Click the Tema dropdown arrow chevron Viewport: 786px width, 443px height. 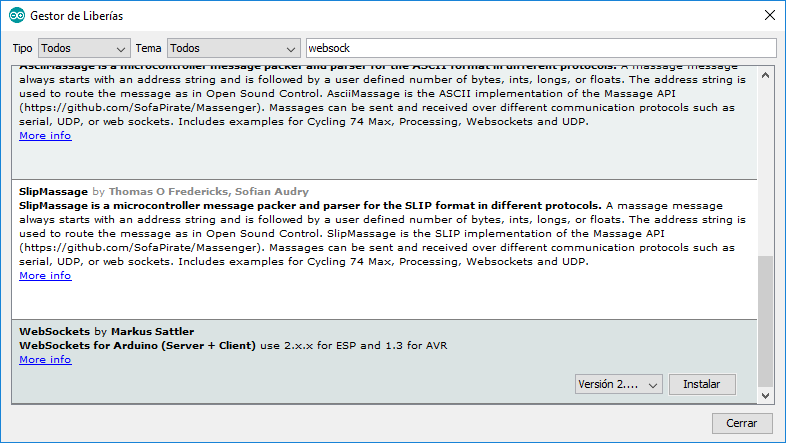(290, 49)
